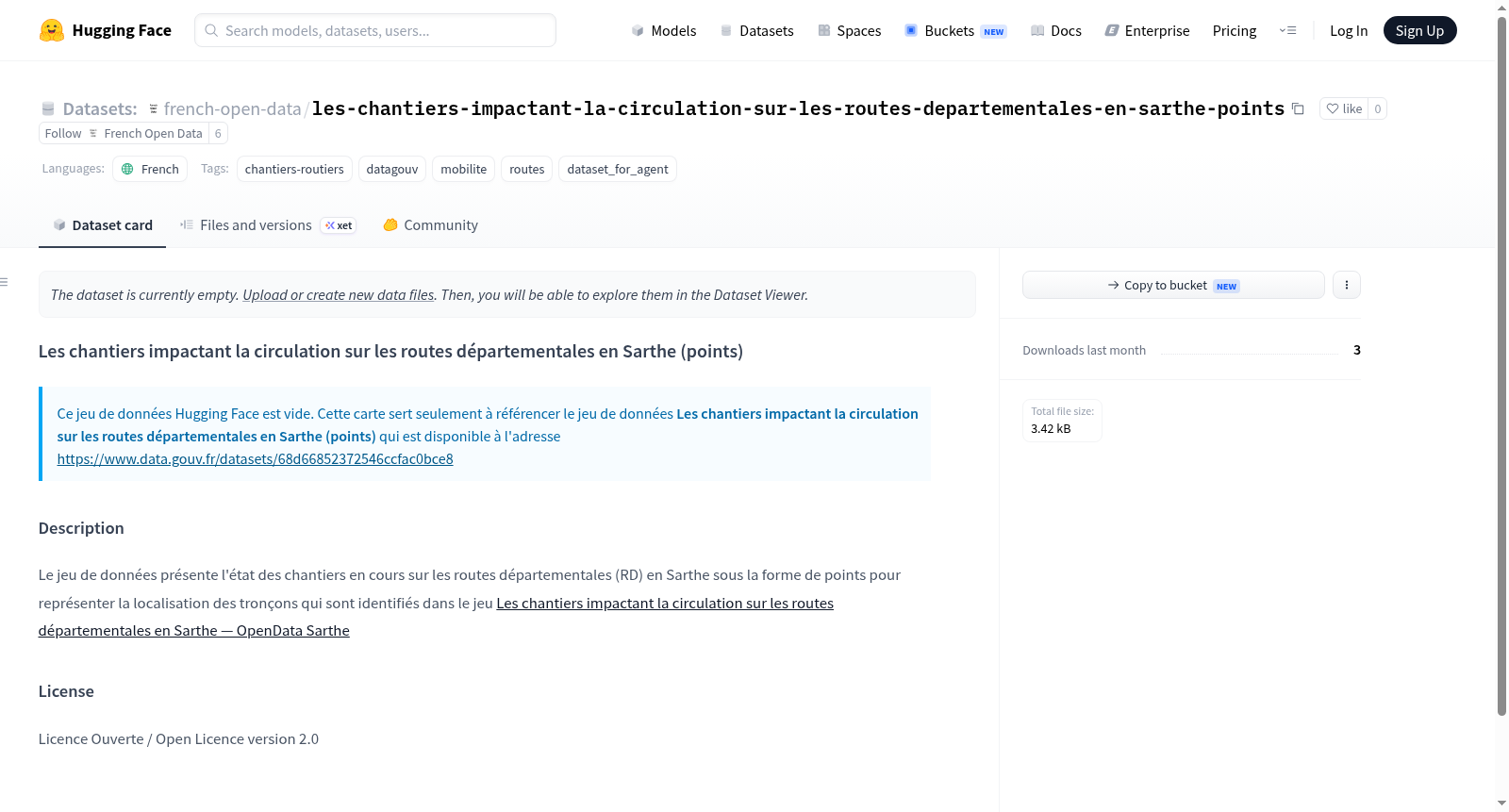Viewport: 1509px width, 812px height.
Task: Click the dataset database icon beside Datasets
Action: click(48, 108)
